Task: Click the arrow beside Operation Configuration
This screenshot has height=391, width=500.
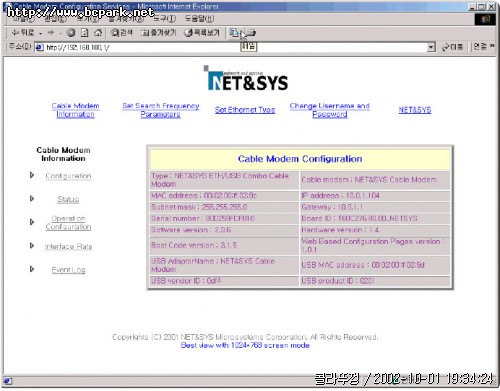Action: (32, 222)
